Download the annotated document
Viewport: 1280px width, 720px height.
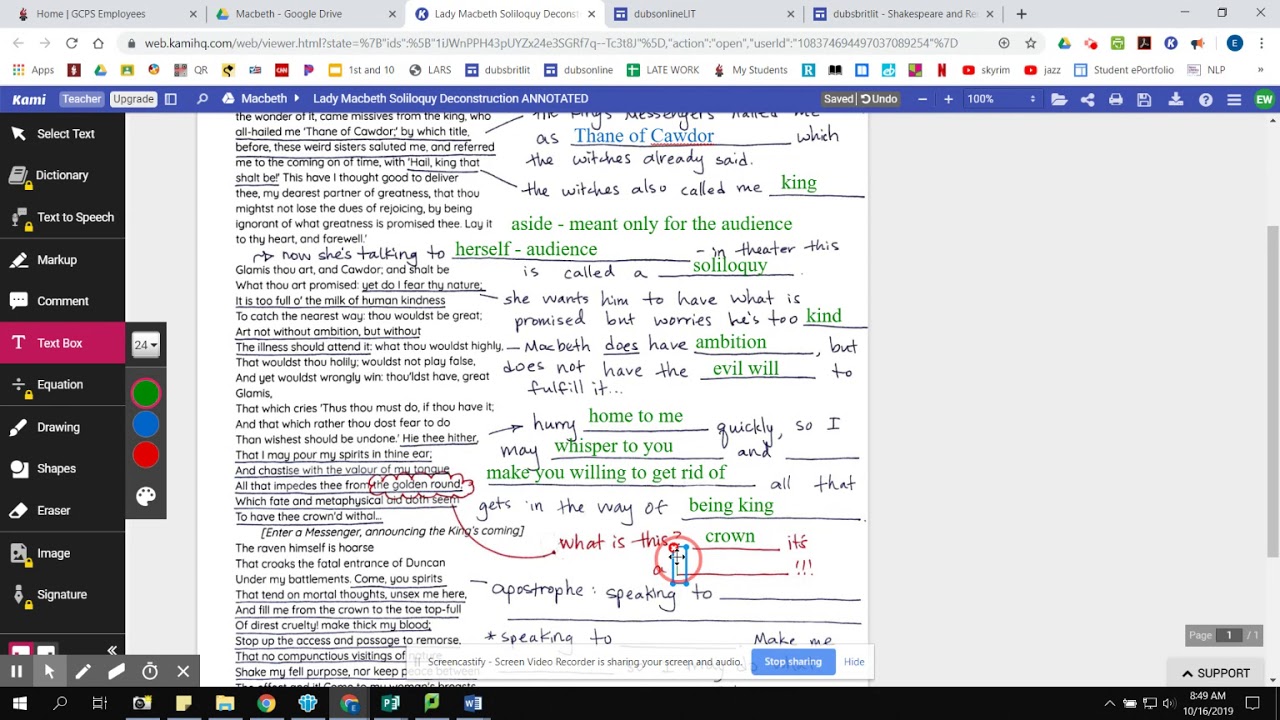[x=1176, y=99]
